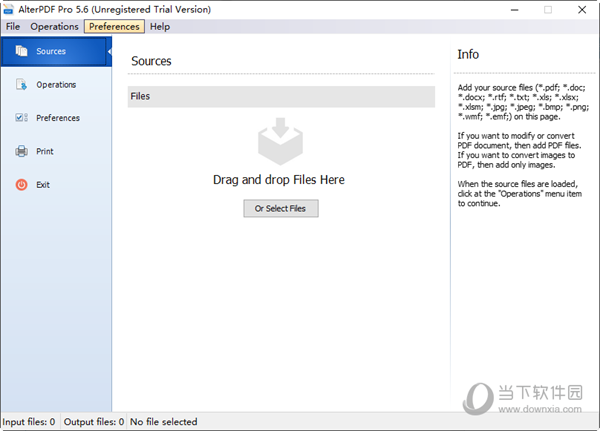Go to Operations label in sidebar

(56, 85)
